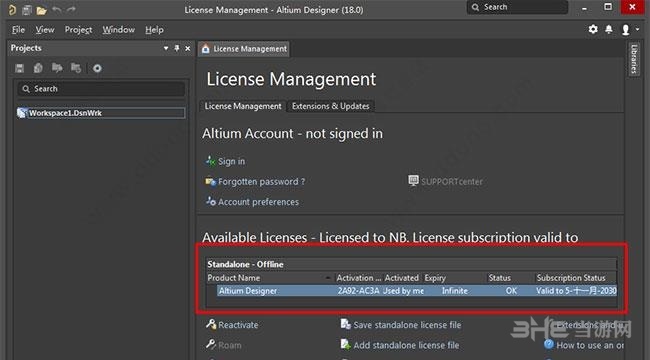Open the settings gear icon
The image size is (650, 360).
593,29
